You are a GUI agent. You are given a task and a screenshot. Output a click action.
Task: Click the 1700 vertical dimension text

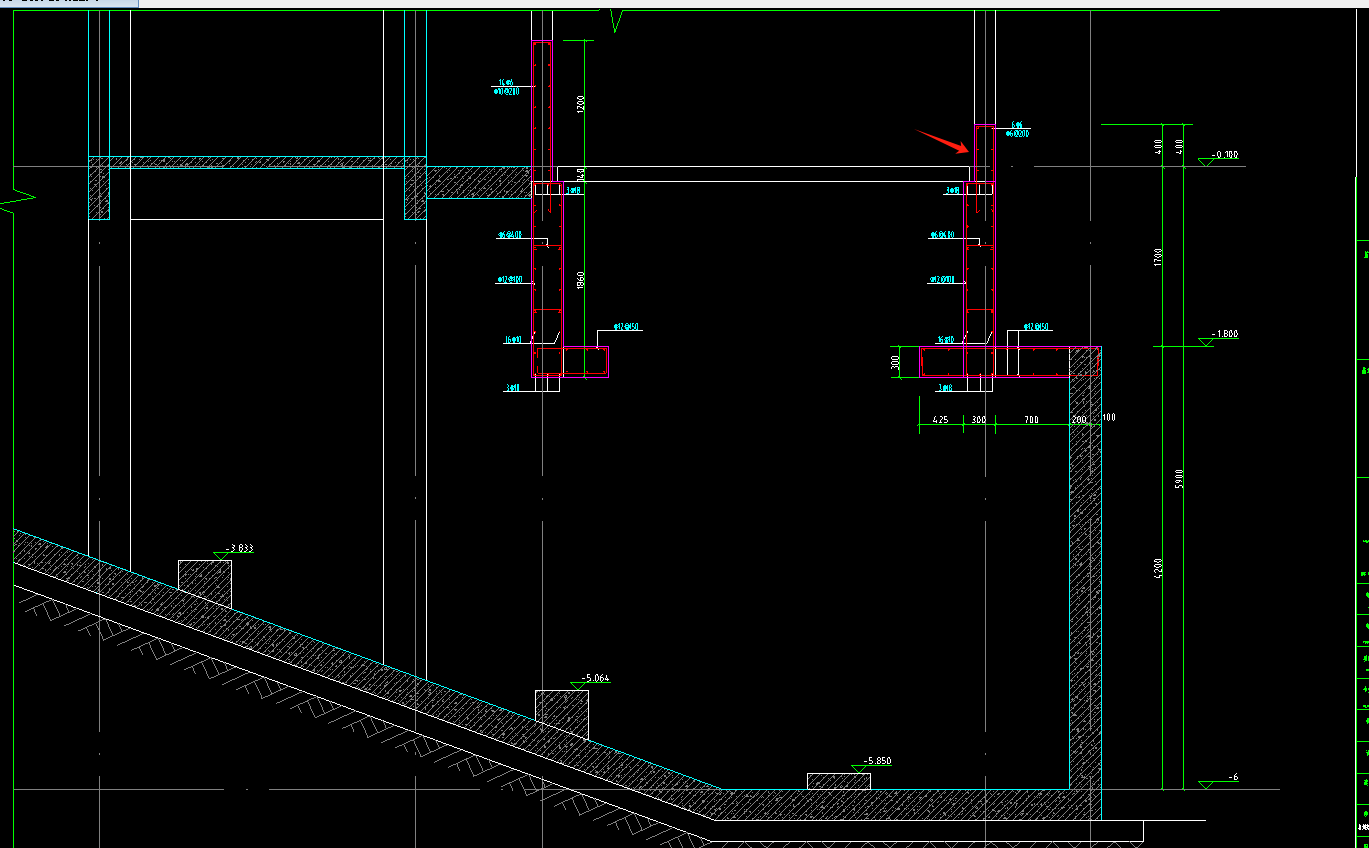(x=1158, y=257)
